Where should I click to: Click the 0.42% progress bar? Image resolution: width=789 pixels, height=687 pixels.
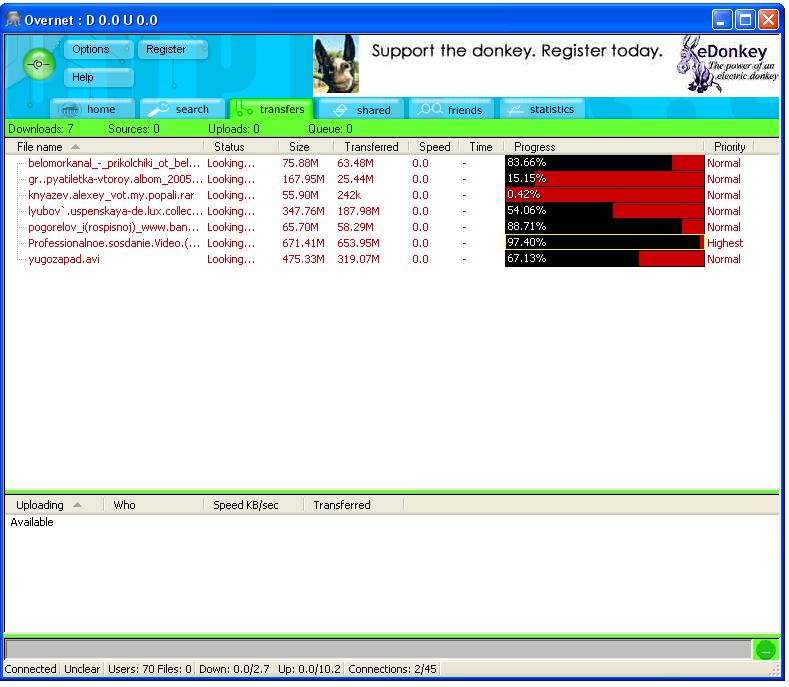pos(604,195)
